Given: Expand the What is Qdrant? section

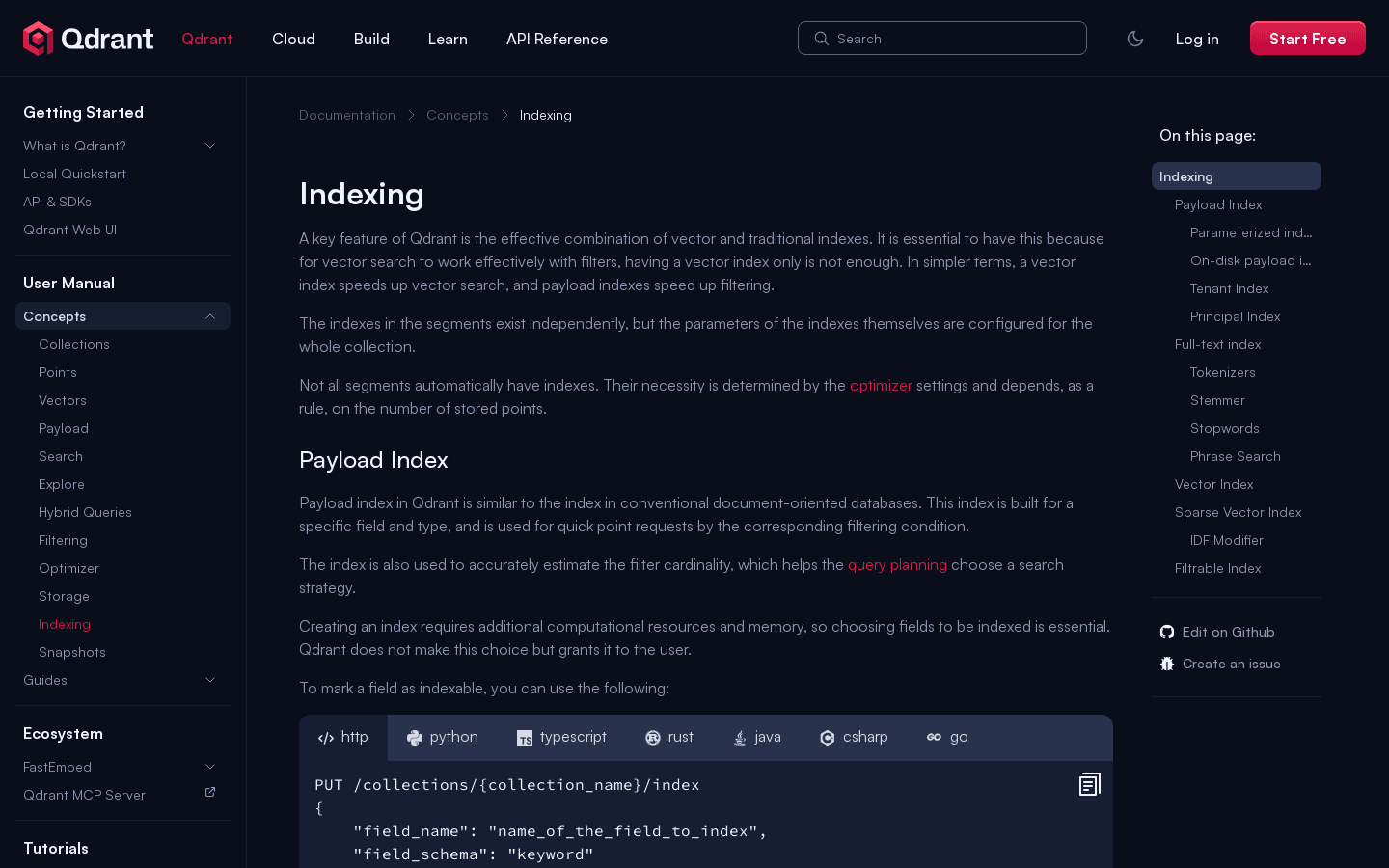Looking at the screenshot, I should pos(210,146).
